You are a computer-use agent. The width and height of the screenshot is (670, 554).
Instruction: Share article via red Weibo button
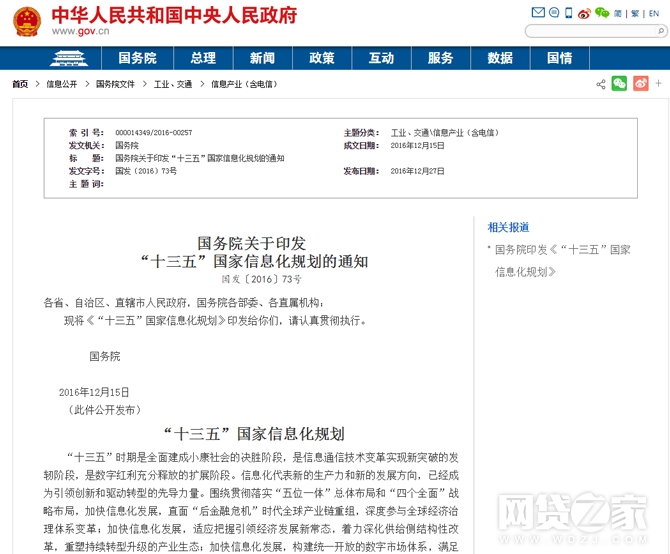[641, 84]
